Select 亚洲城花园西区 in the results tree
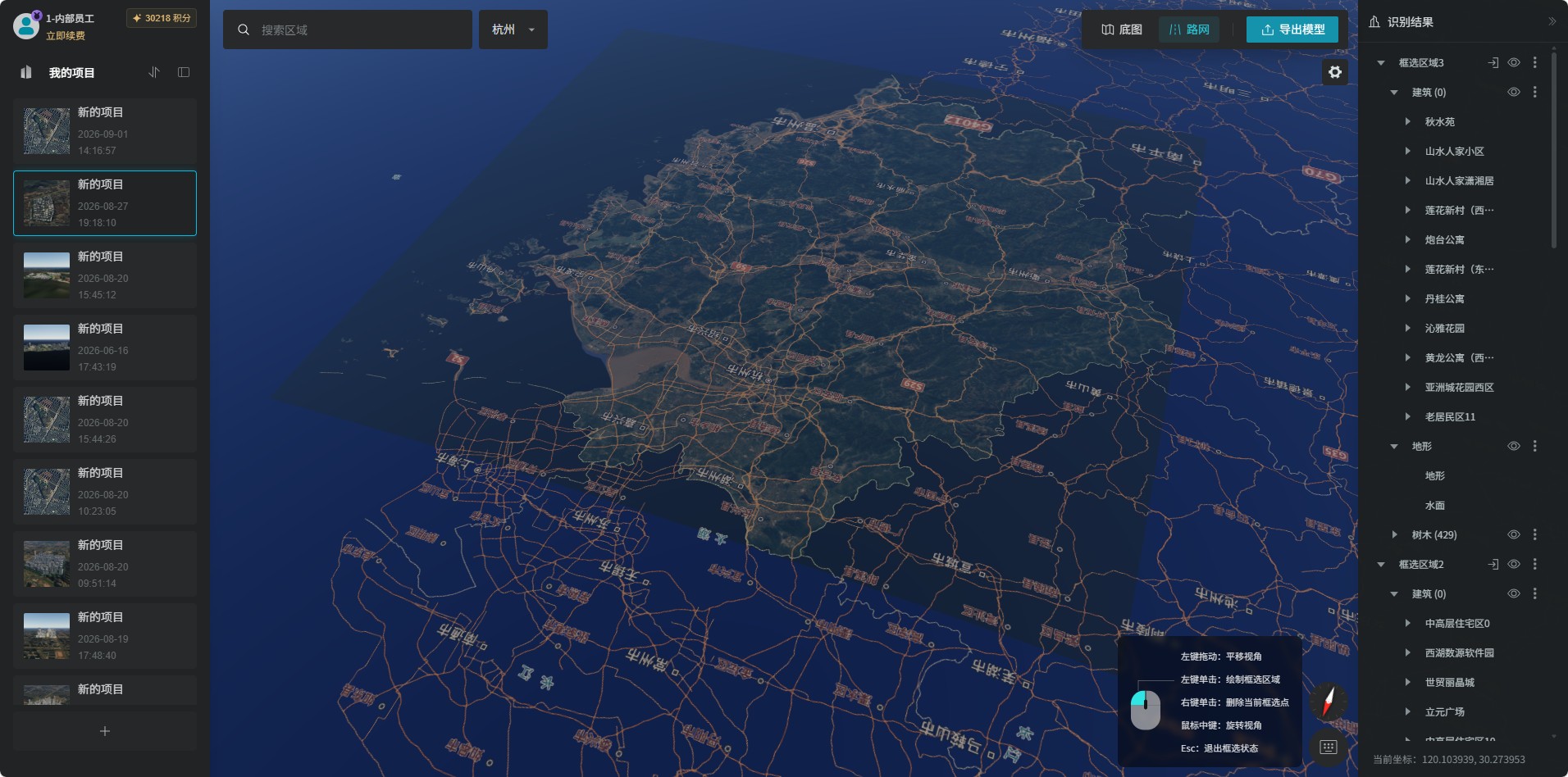1568x777 pixels. click(x=1459, y=387)
